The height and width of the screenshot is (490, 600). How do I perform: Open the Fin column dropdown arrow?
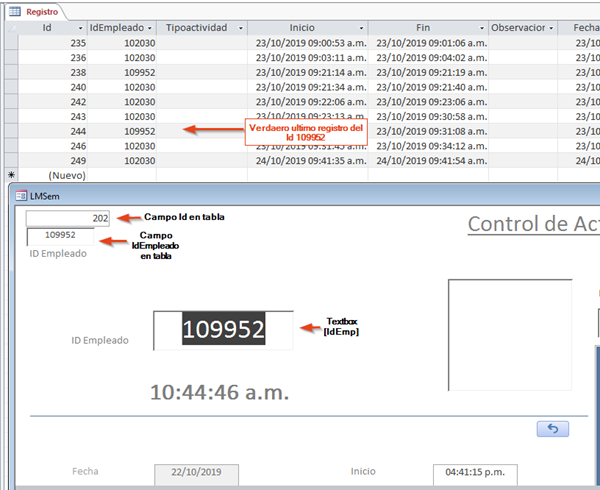[x=482, y=28]
